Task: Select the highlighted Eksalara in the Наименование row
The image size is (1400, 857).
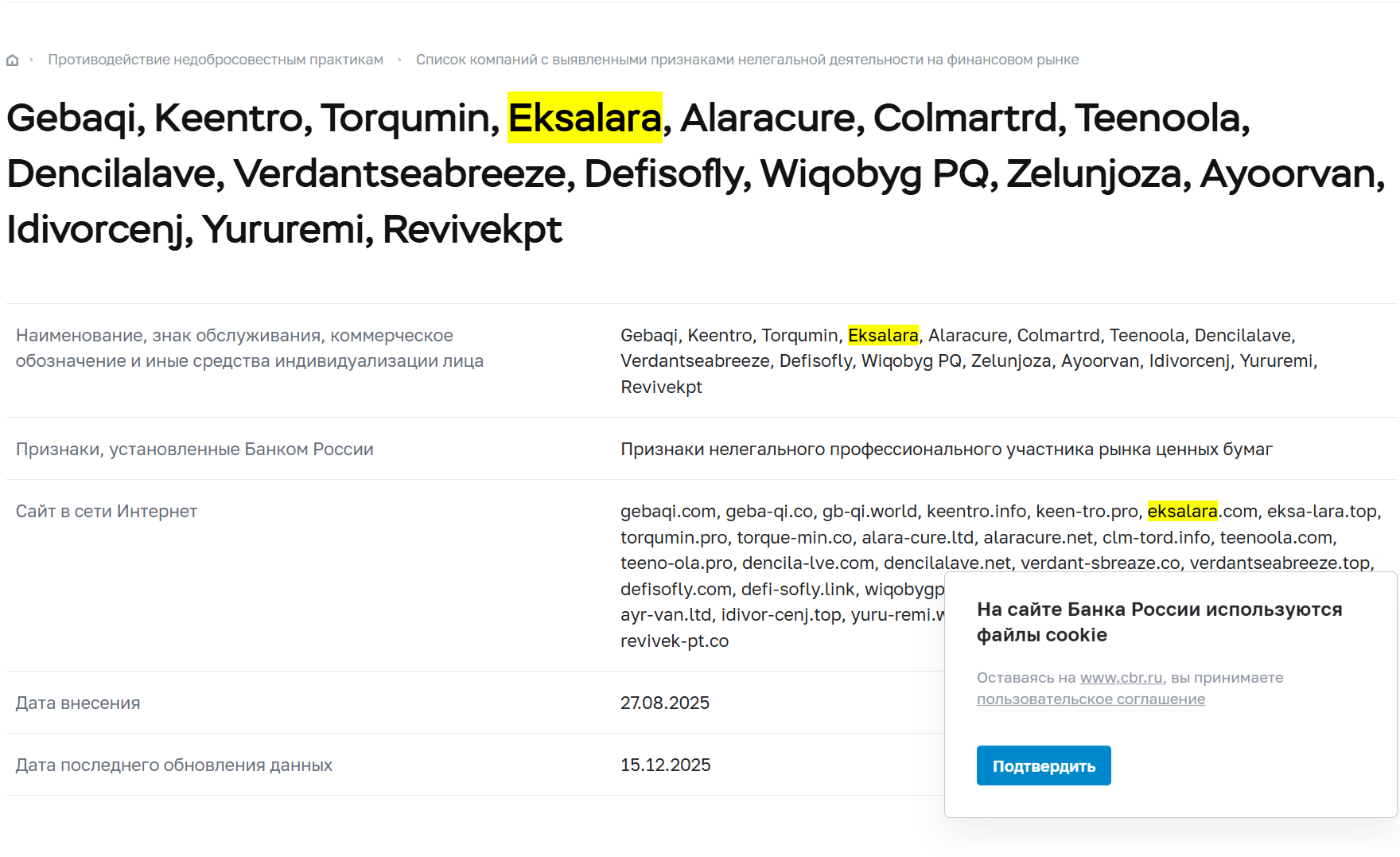Action: (884, 335)
